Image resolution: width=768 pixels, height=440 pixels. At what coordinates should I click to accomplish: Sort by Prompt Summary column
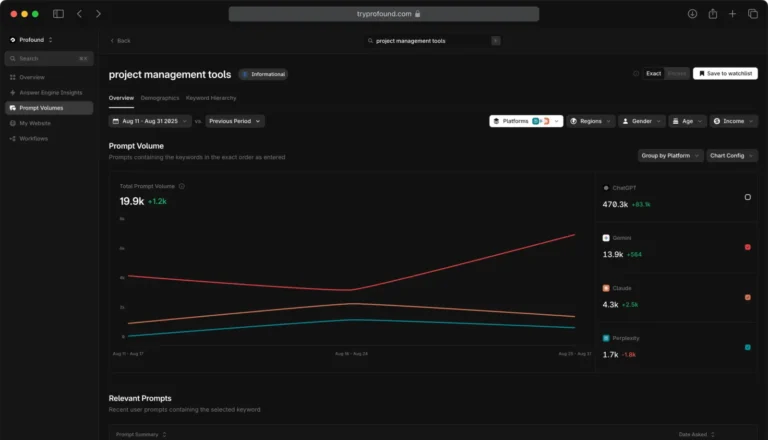tap(141, 435)
